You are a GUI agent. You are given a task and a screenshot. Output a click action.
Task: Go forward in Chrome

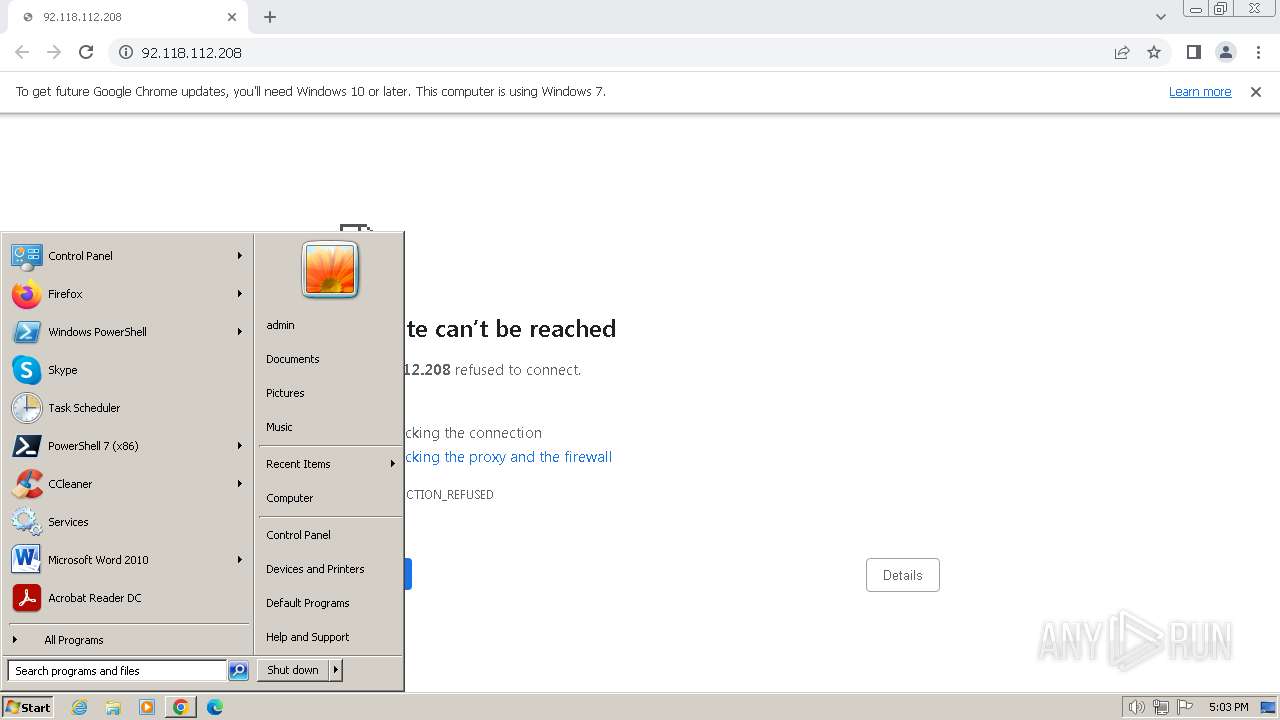pyautogui.click(x=54, y=52)
